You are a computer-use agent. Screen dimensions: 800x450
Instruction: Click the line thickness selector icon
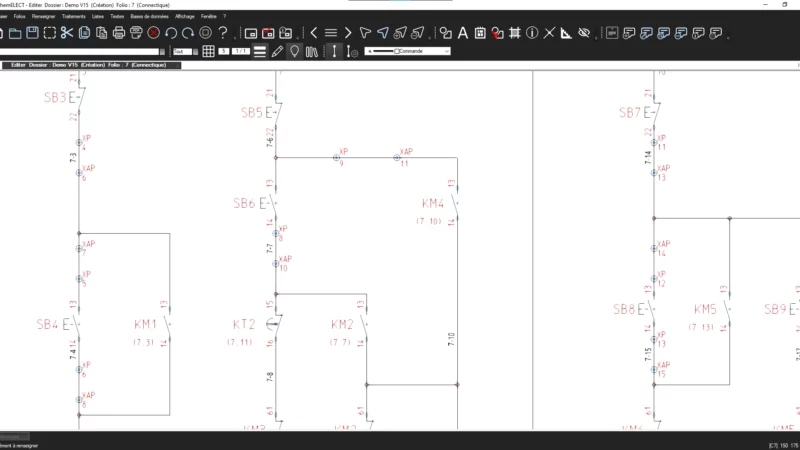(x=260, y=51)
